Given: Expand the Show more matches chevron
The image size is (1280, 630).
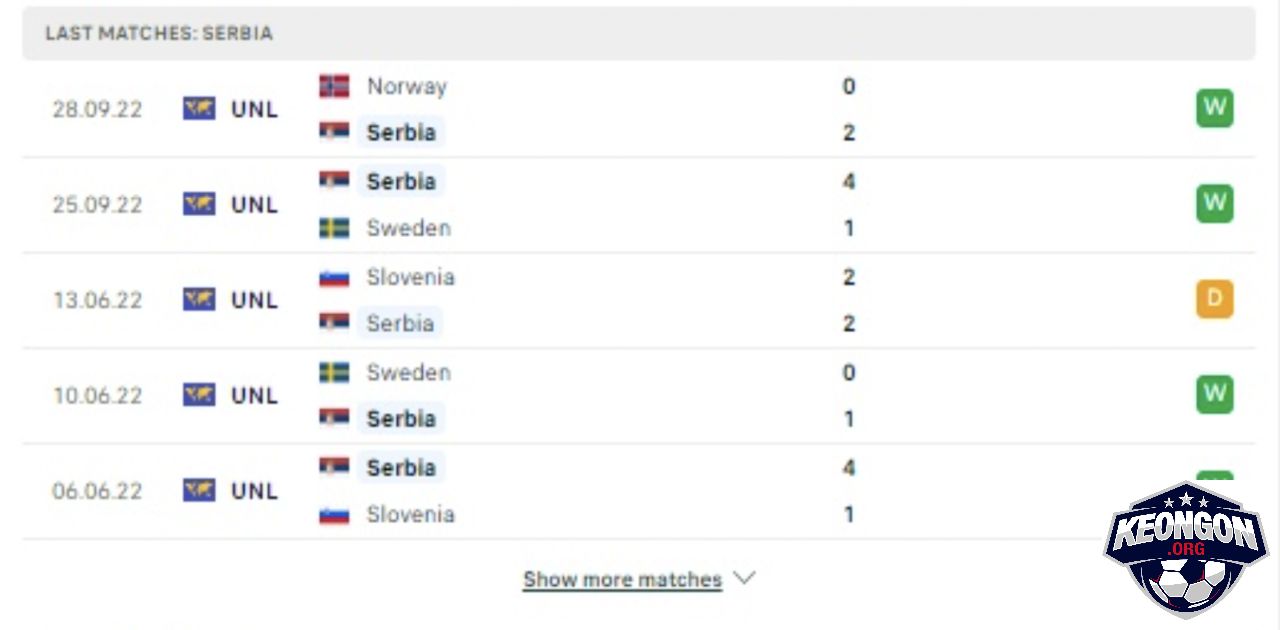Looking at the screenshot, I should coord(744,578).
